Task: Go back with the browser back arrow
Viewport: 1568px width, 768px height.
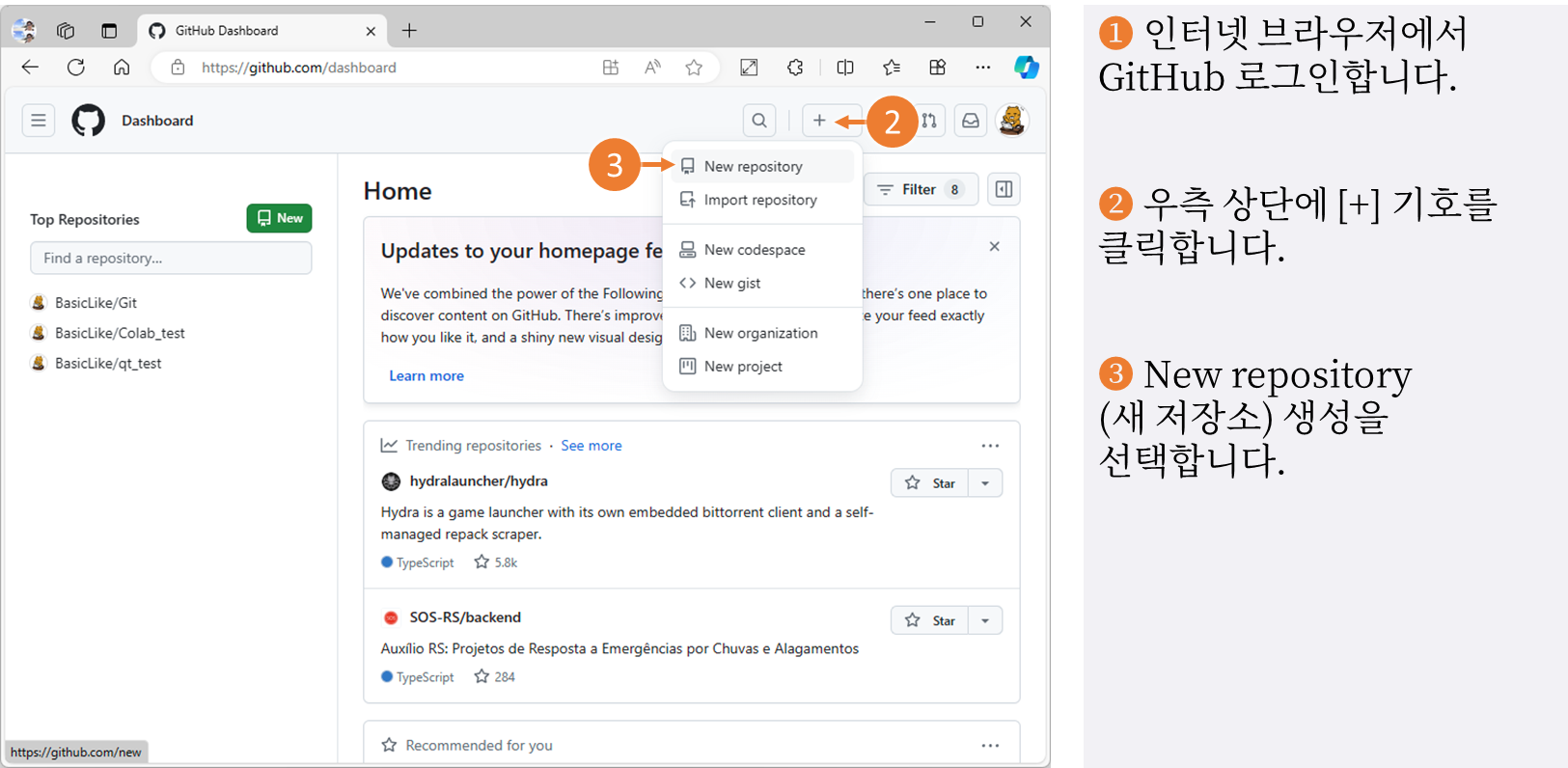Action: tap(30, 68)
